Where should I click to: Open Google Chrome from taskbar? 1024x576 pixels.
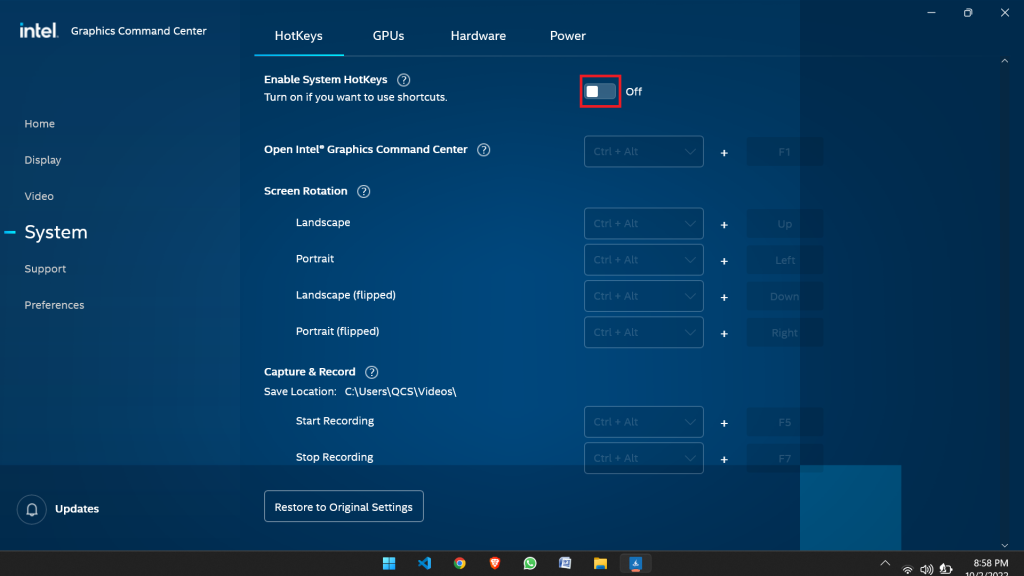click(x=460, y=564)
